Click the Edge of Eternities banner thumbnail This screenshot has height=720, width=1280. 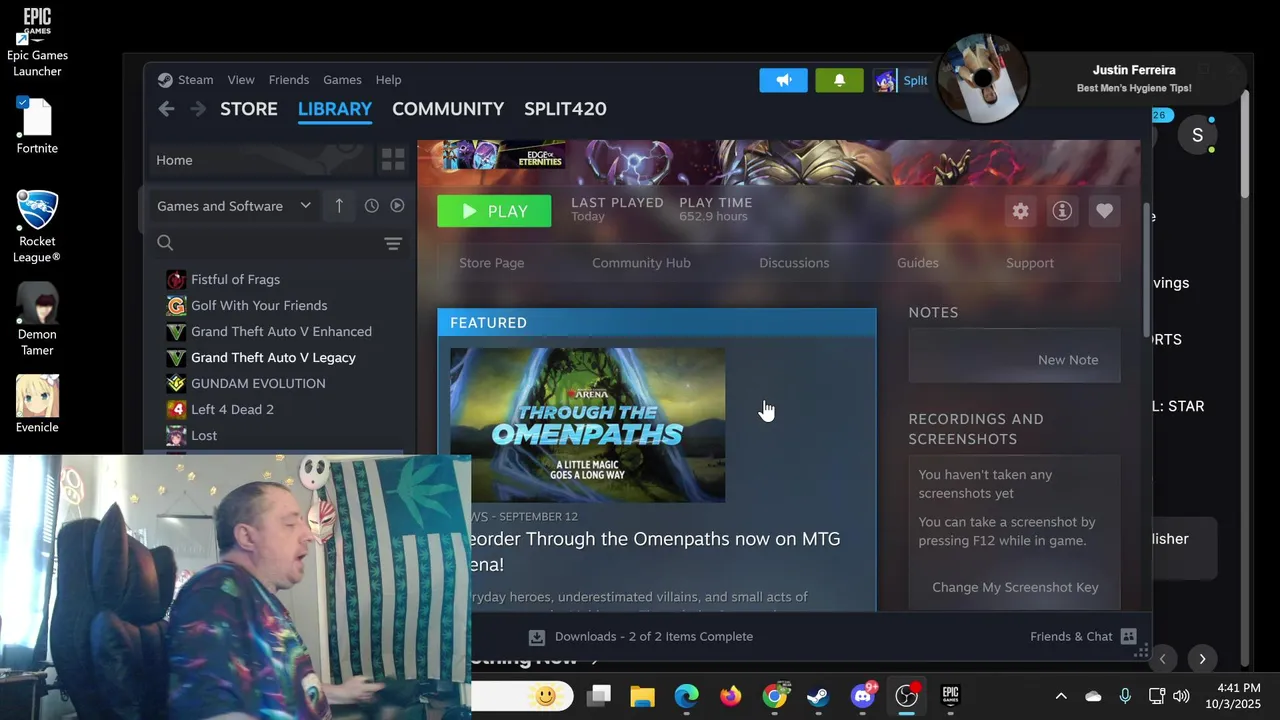click(503, 155)
